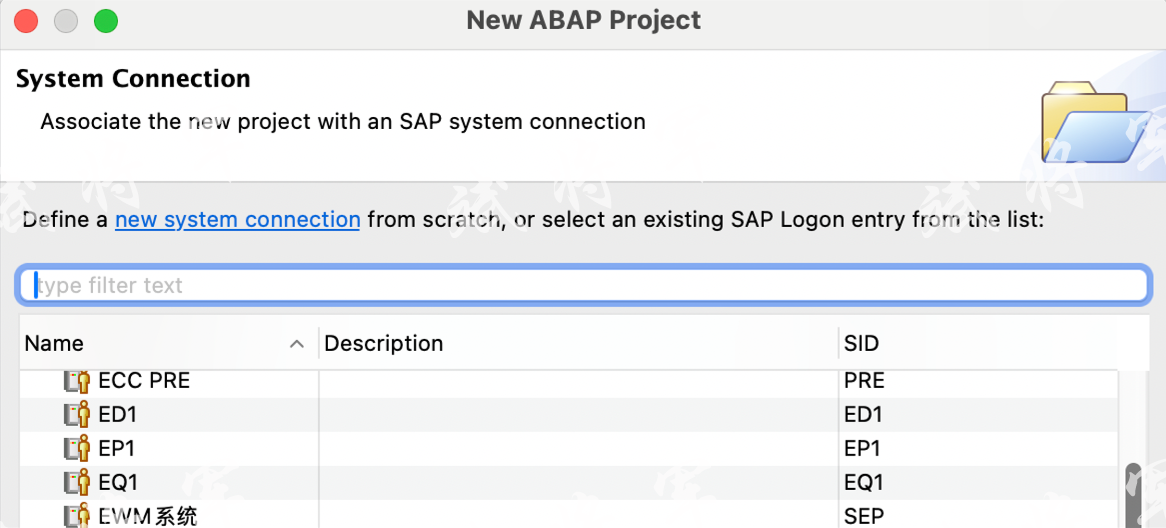Click the vertical list scrollbar thumb
This screenshot has height=528, width=1166.
point(1133,495)
